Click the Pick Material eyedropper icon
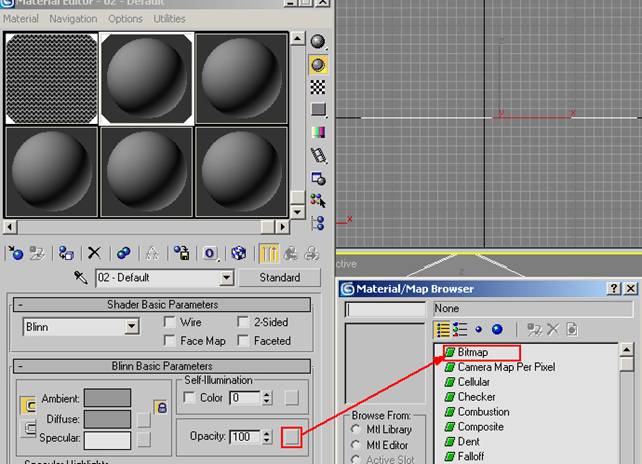Screen dimensions: 642x464 (81, 277)
